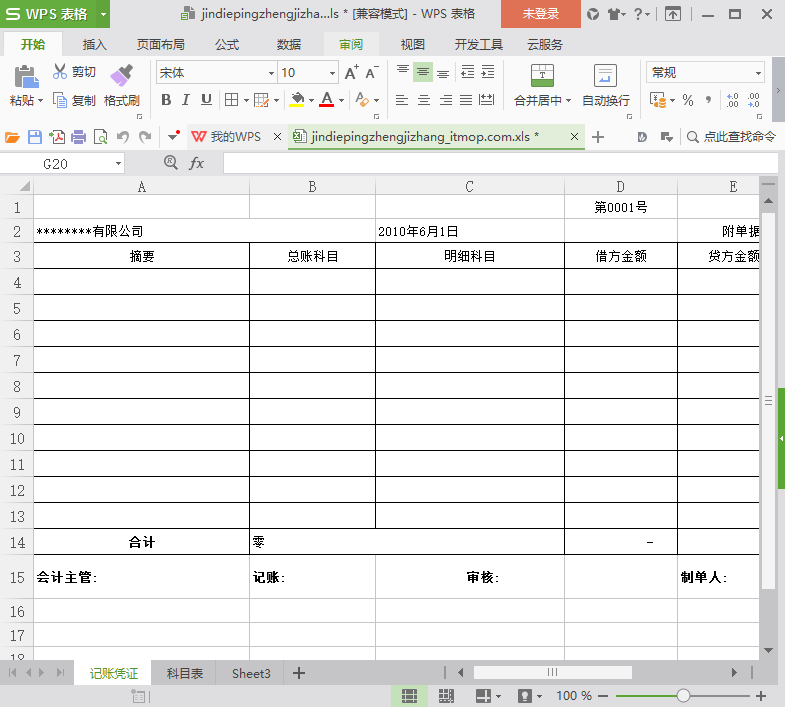
Task: Switch to the 数据 tab
Action: (x=289, y=45)
